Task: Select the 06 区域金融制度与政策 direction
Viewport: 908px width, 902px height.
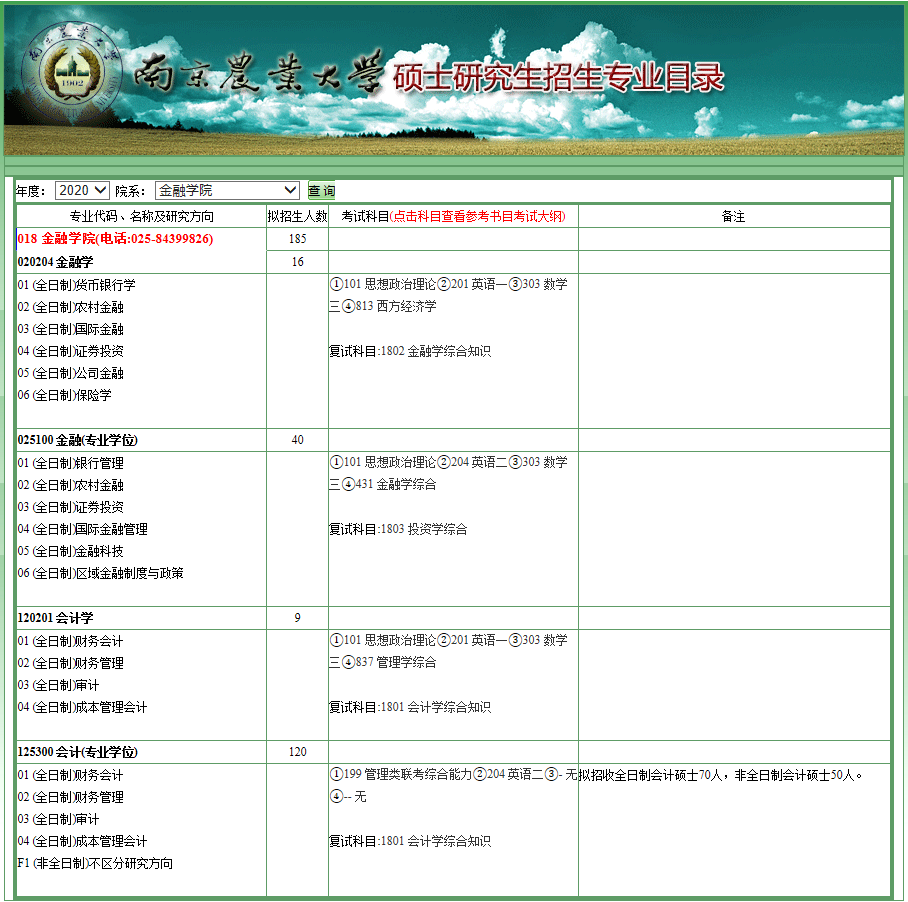Action: tap(101, 573)
